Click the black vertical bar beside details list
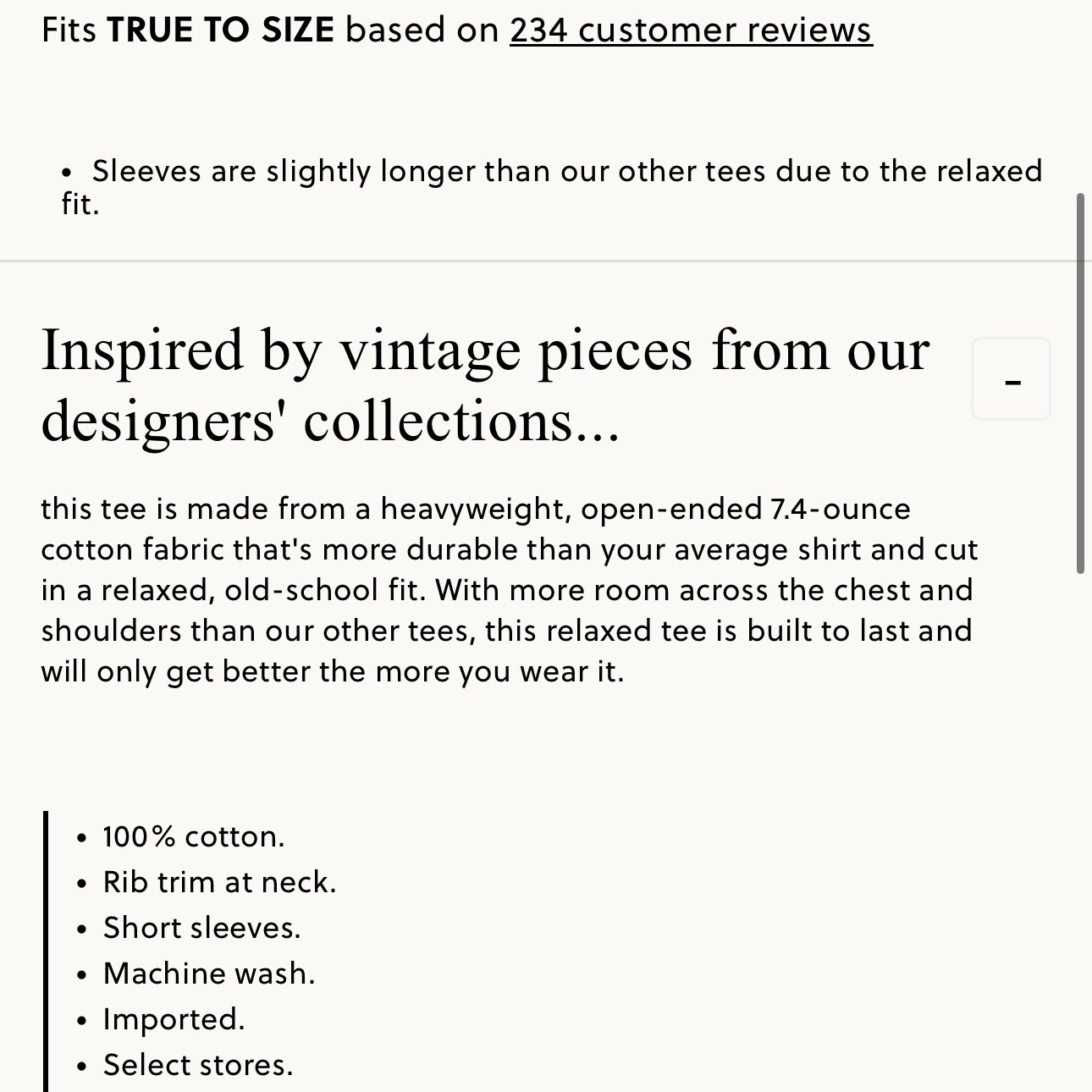The height and width of the screenshot is (1092, 1092). [46, 951]
